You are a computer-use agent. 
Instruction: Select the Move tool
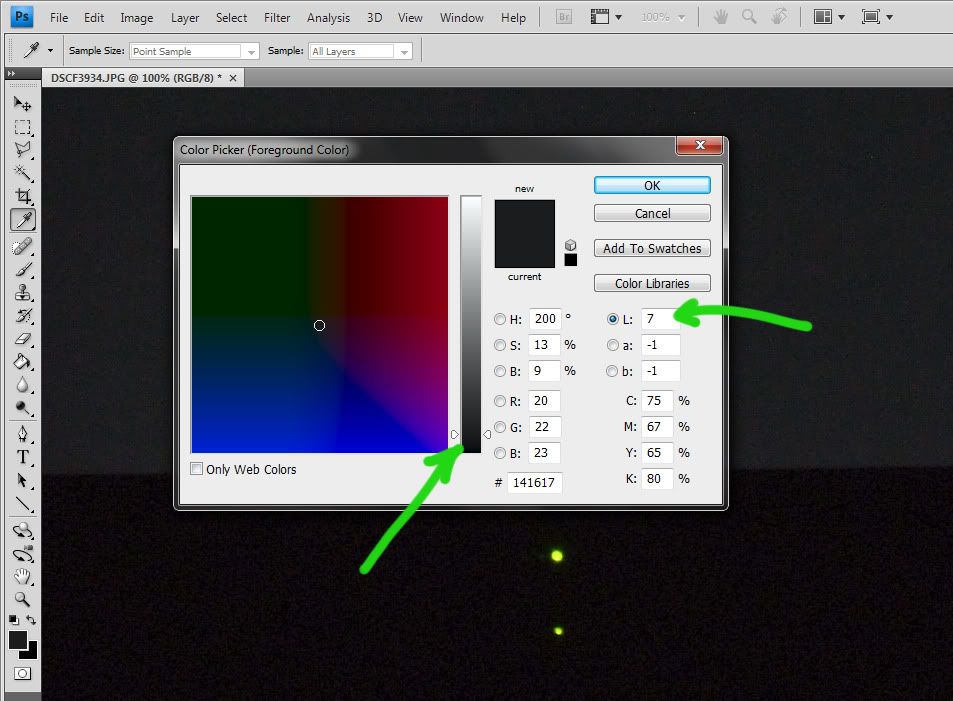coord(22,103)
